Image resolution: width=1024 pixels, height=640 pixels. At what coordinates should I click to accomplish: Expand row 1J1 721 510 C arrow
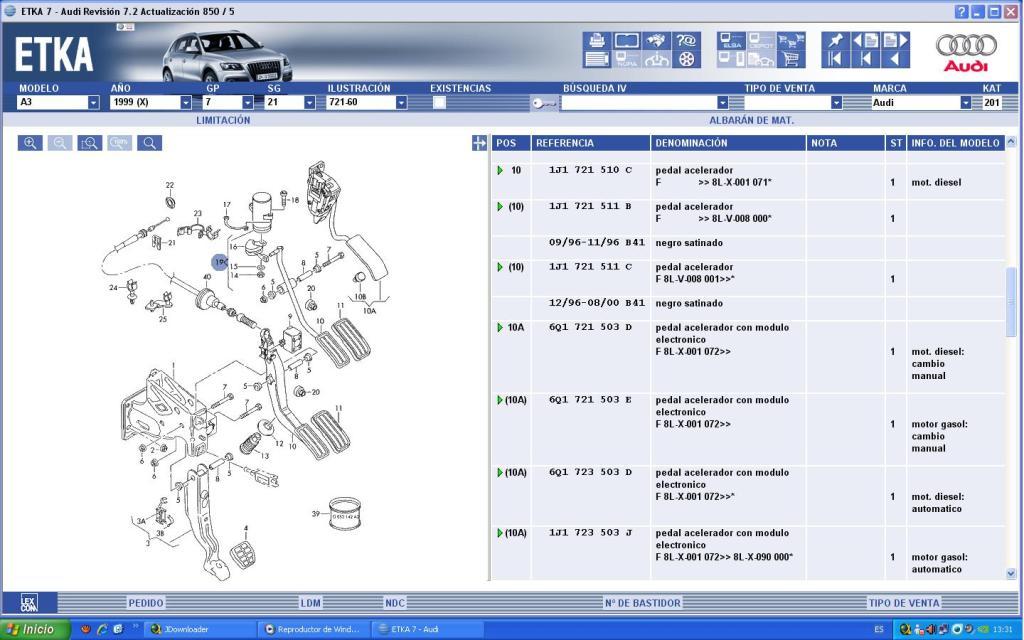500,170
